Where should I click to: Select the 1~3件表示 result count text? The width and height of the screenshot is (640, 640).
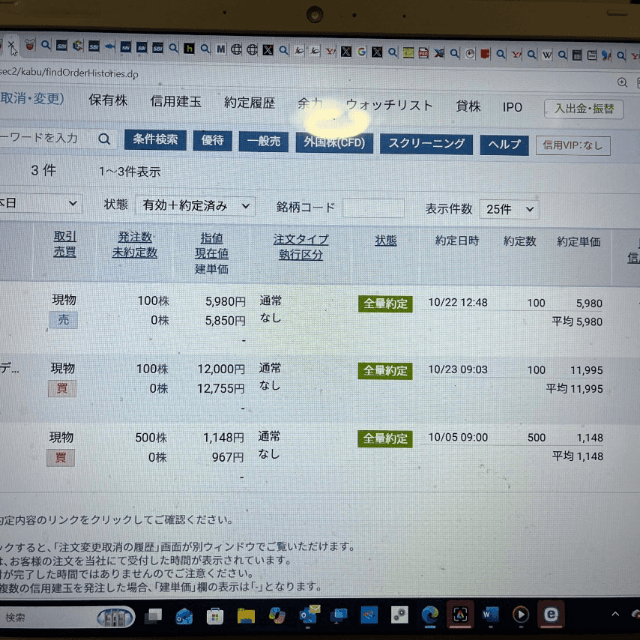(x=130, y=172)
